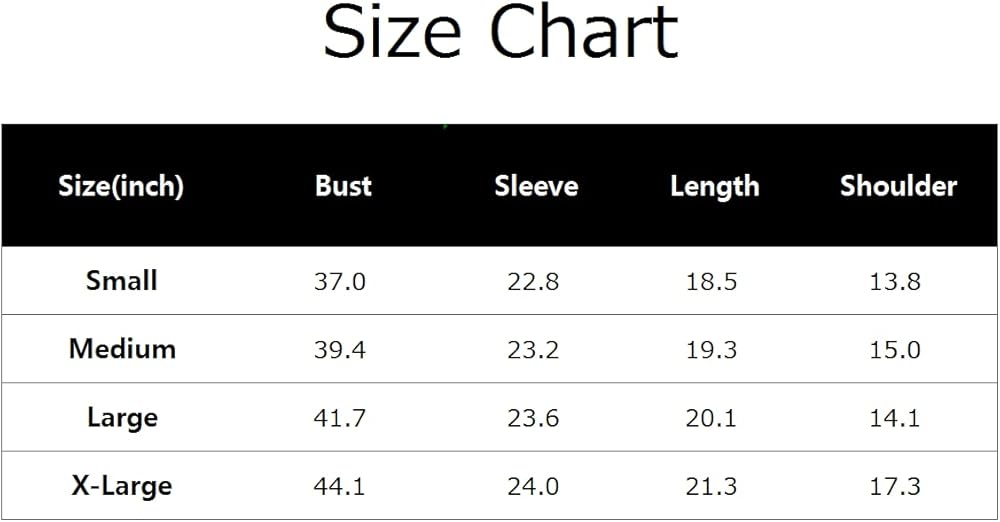Select the Medium sleeve value 23.2
1000x522 pixels.
tap(533, 350)
